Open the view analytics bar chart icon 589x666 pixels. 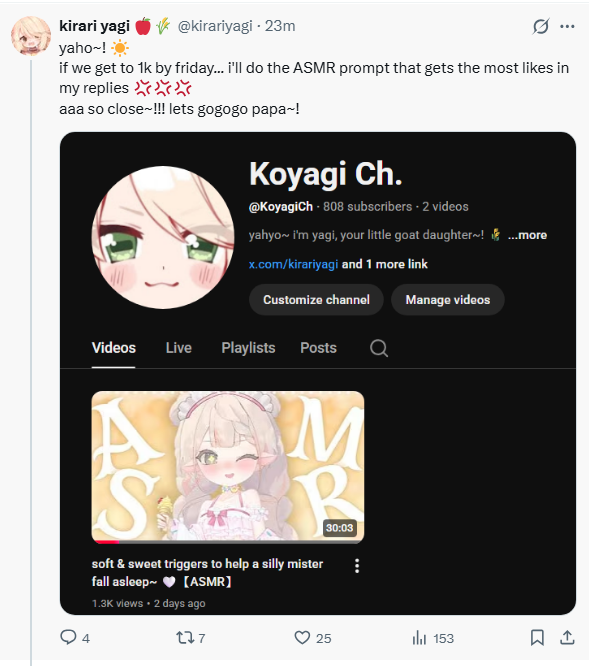coord(419,638)
